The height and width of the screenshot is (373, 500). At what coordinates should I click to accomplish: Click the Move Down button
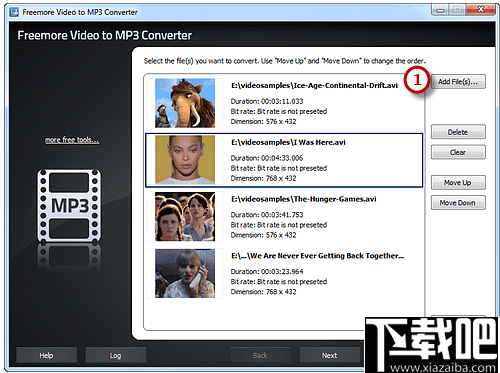point(458,203)
